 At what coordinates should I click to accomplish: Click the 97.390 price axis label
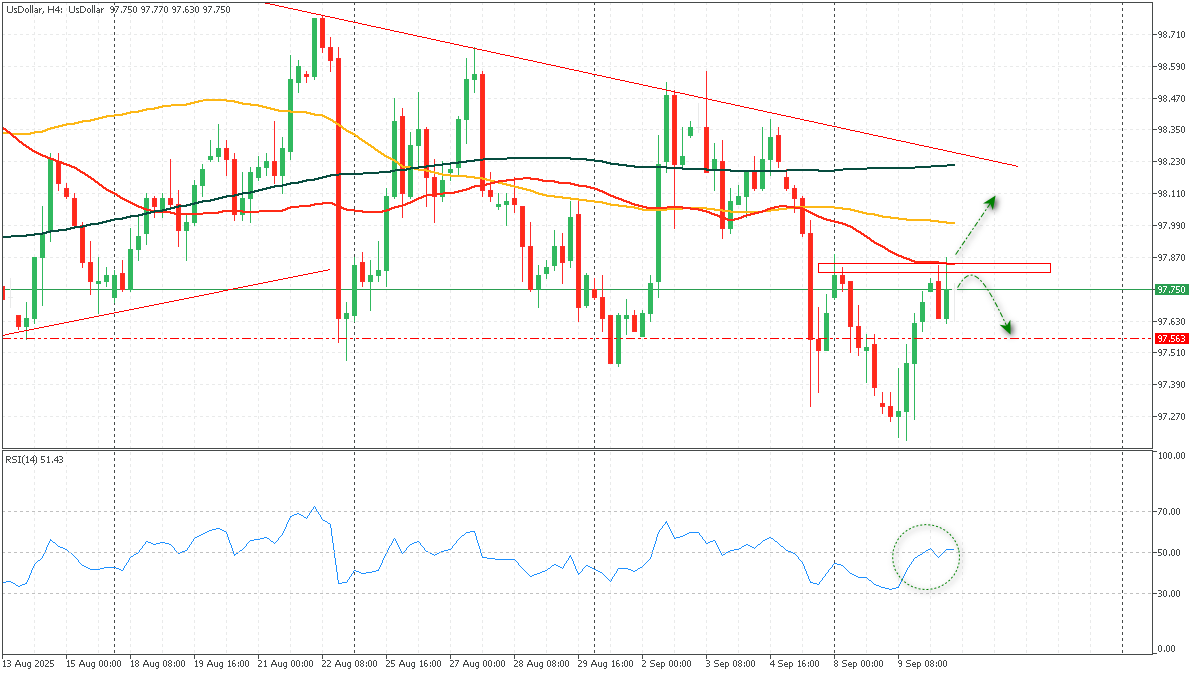tap(1170, 384)
